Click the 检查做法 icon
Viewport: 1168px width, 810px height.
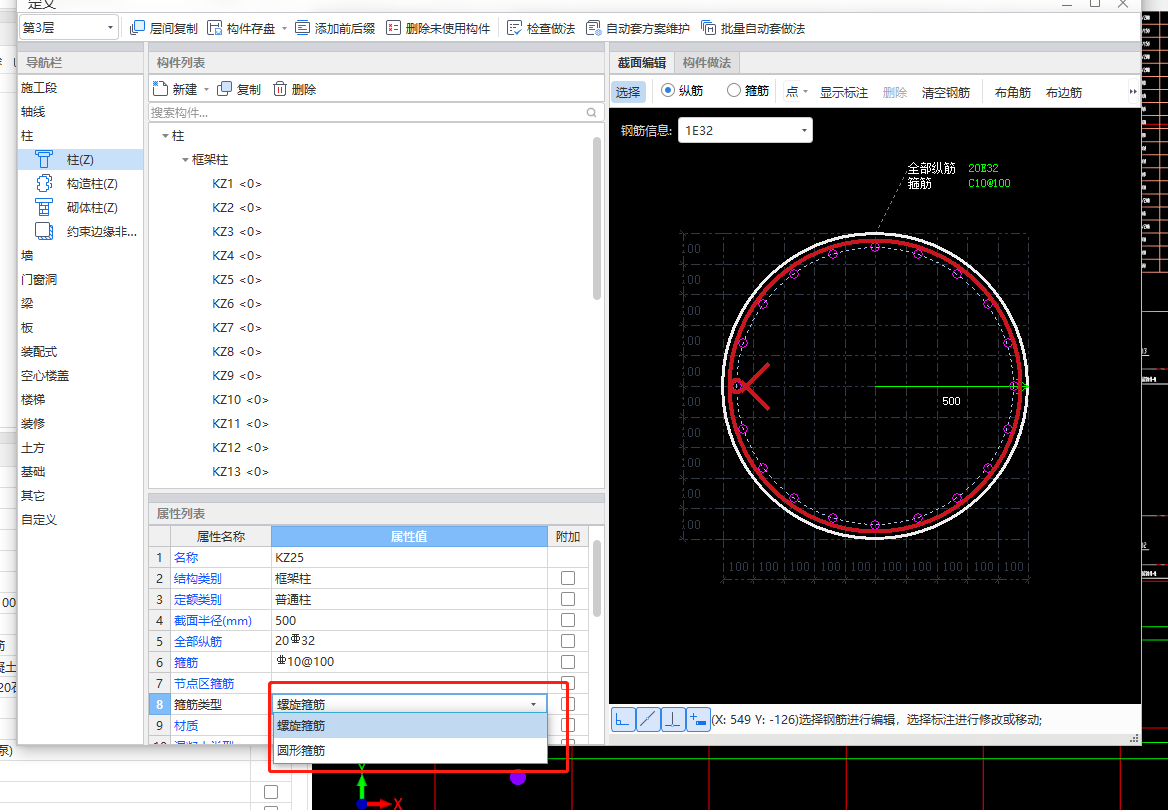pyautogui.click(x=514, y=28)
